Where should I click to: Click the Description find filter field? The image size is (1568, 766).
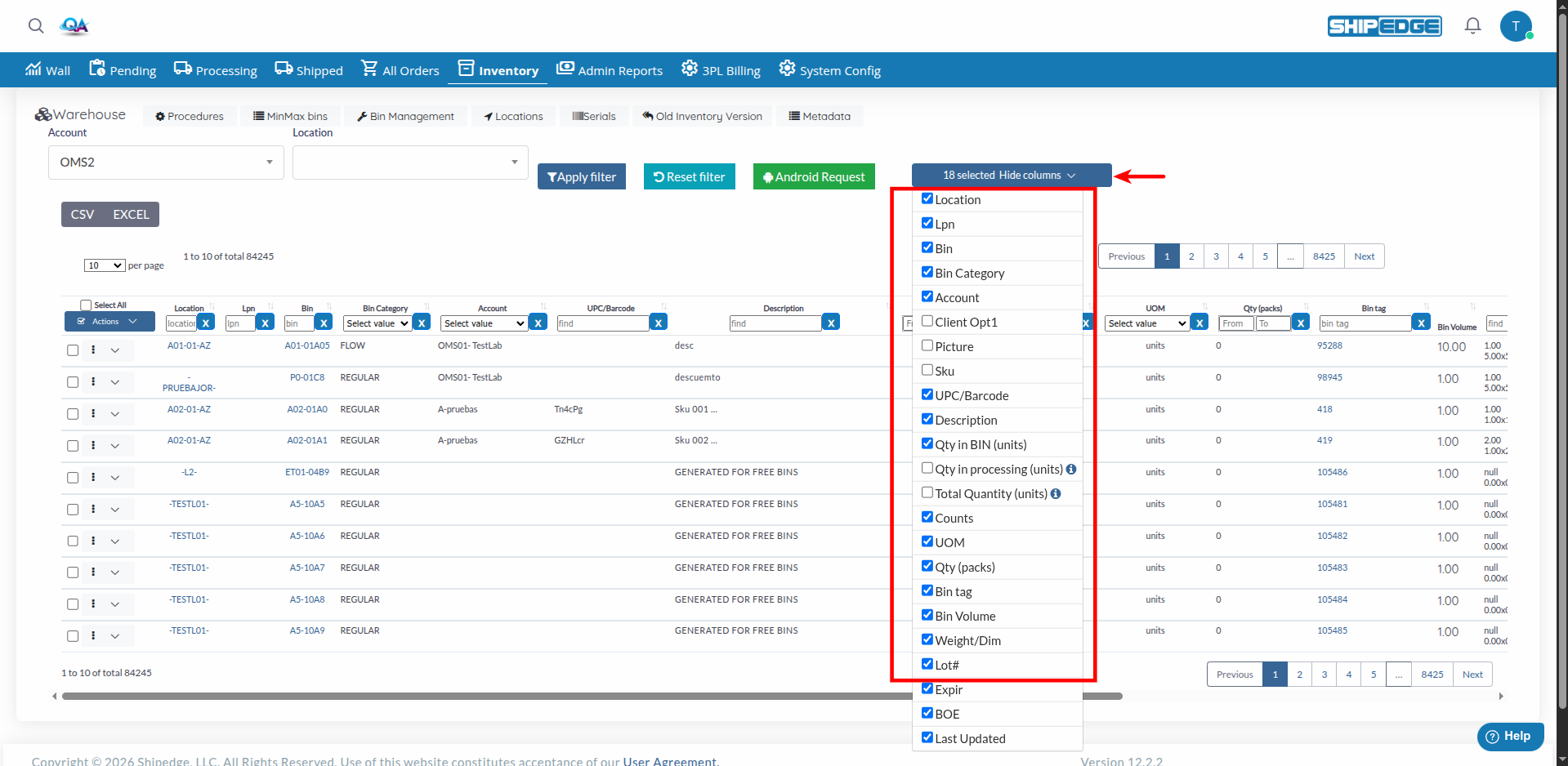click(776, 323)
